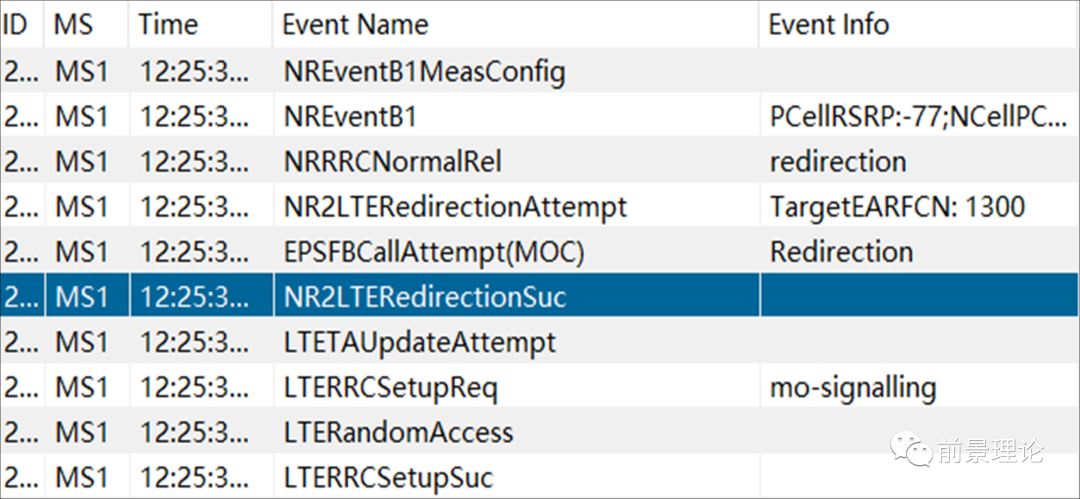Viewport: 1080px width, 499px height.
Task: Click the MS1 cell in NRRRCNormalRel row
Action: [x=82, y=162]
